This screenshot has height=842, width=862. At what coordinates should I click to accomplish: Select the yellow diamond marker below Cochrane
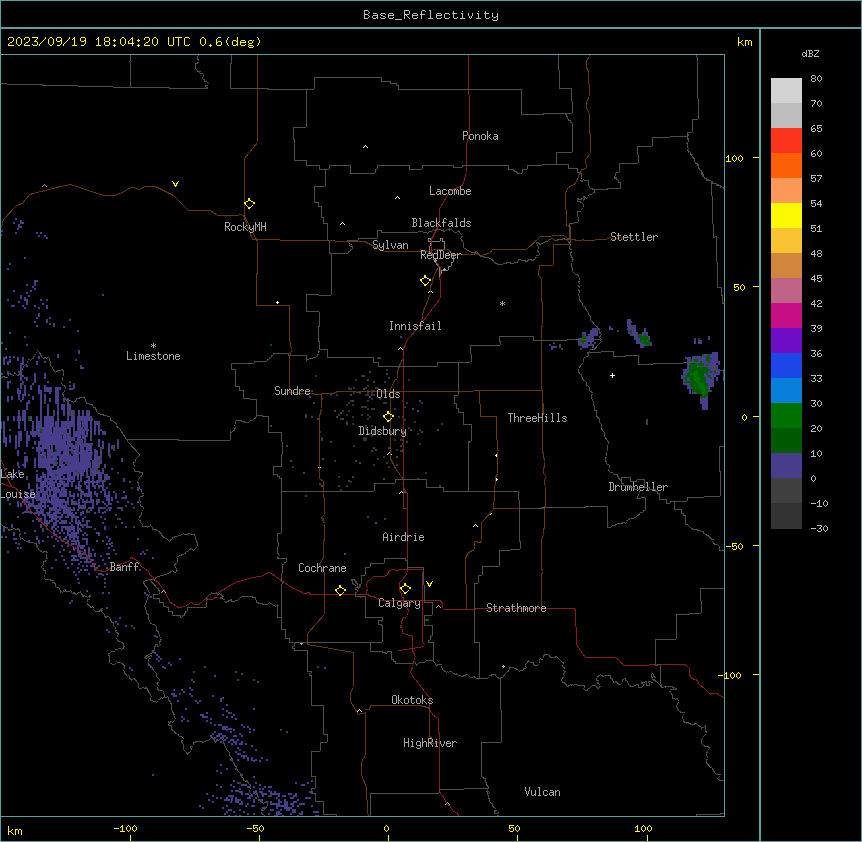pos(340,590)
